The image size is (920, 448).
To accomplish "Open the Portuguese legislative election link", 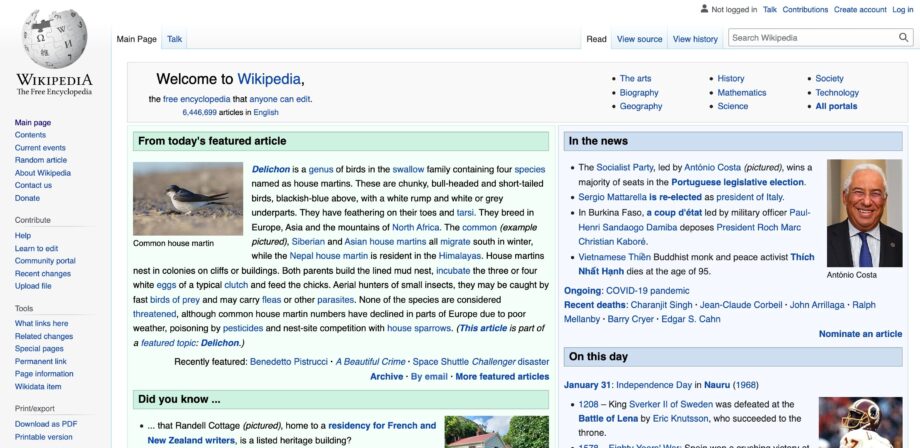I will (738, 182).
